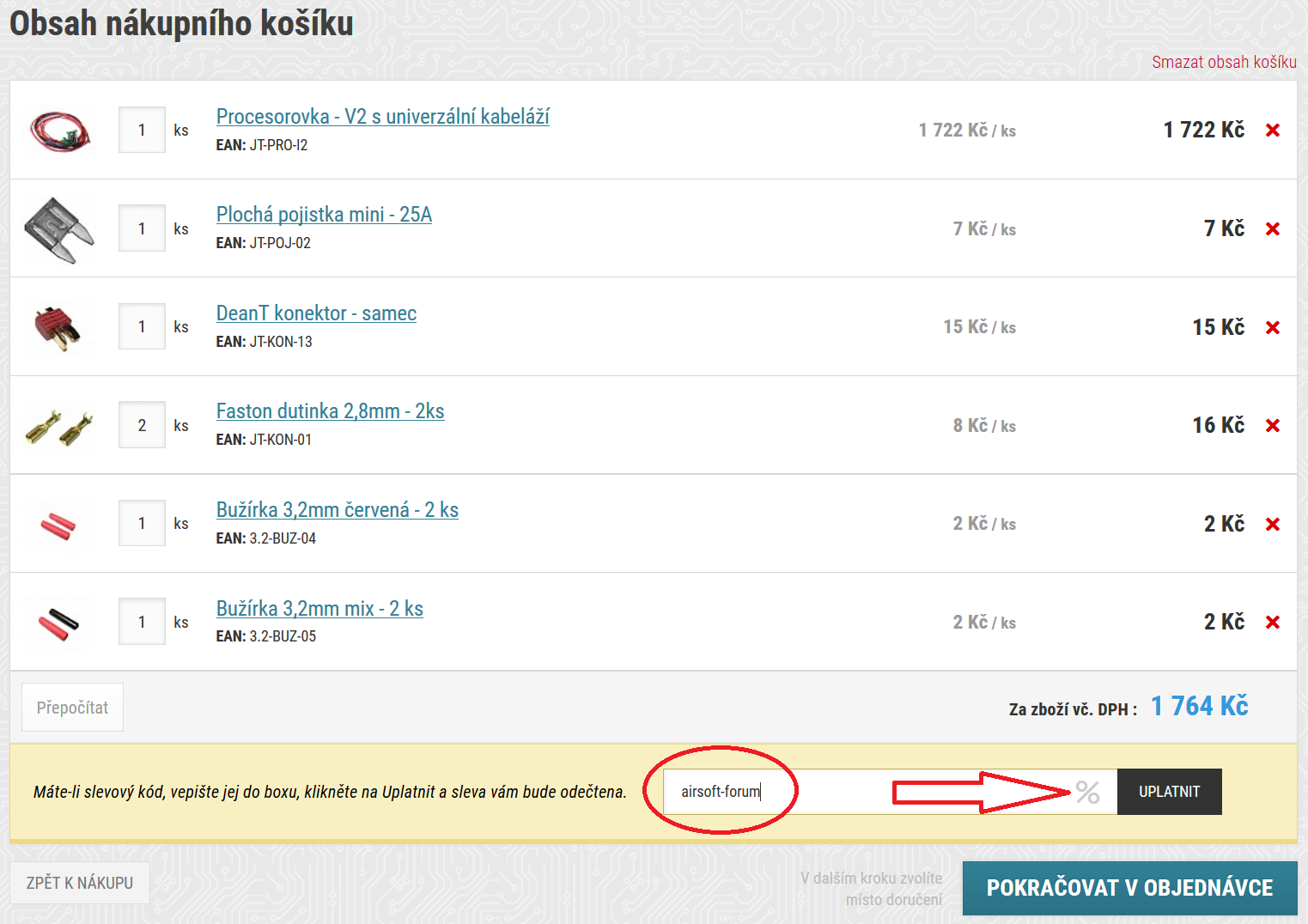The height and width of the screenshot is (924, 1308).
Task: Open Bužírka mix product thumbnail
Action: pos(58,623)
